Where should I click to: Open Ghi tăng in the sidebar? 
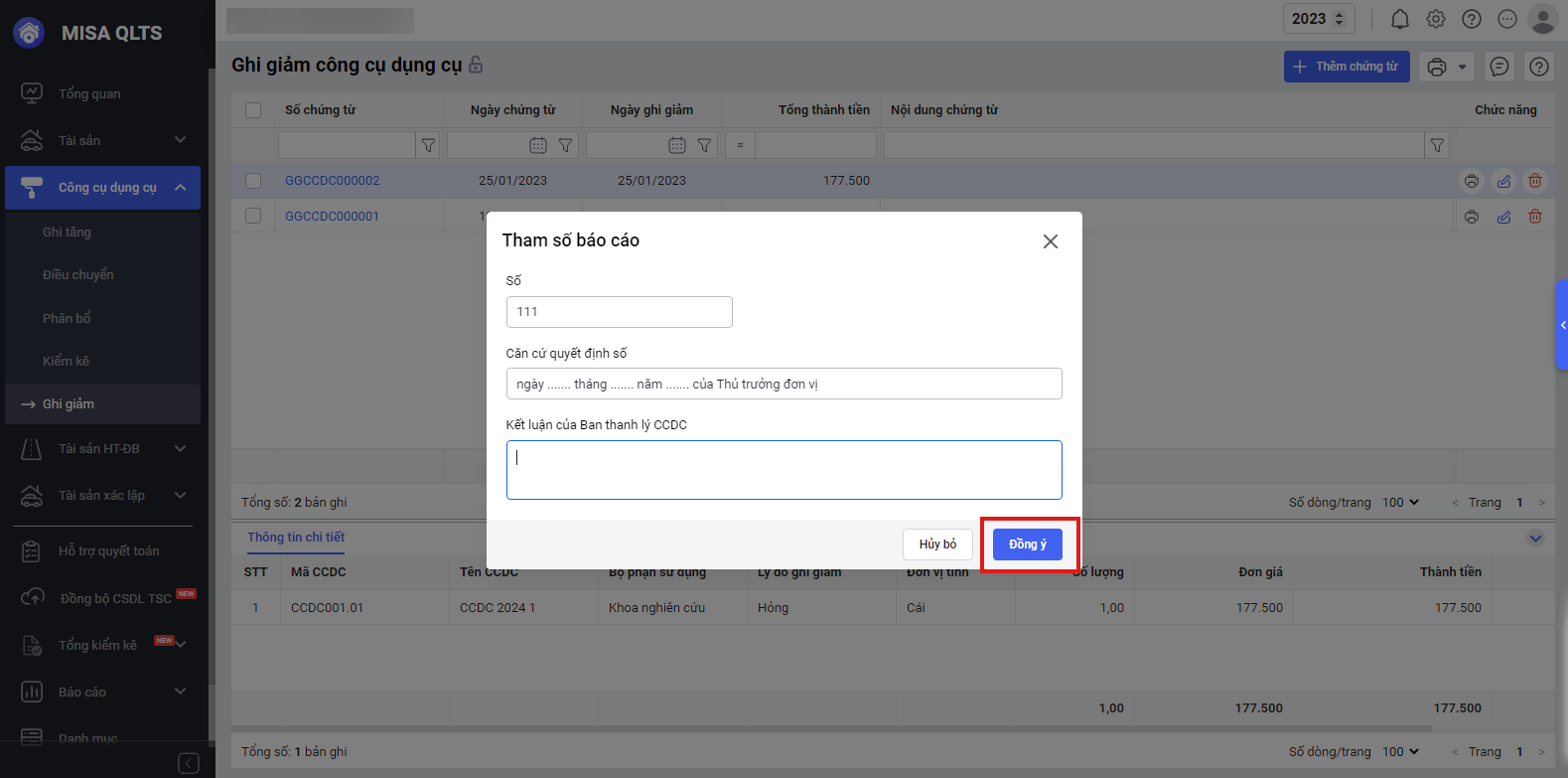(67, 233)
